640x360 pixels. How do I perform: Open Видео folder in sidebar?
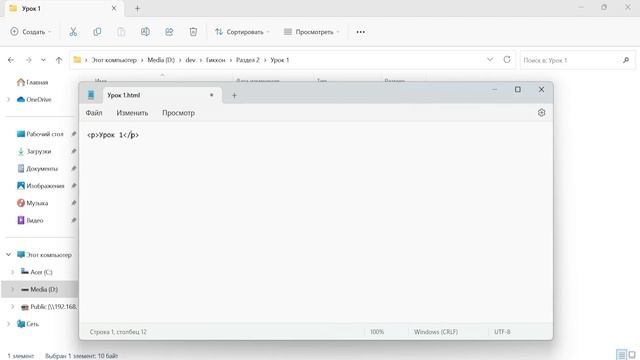(30, 220)
